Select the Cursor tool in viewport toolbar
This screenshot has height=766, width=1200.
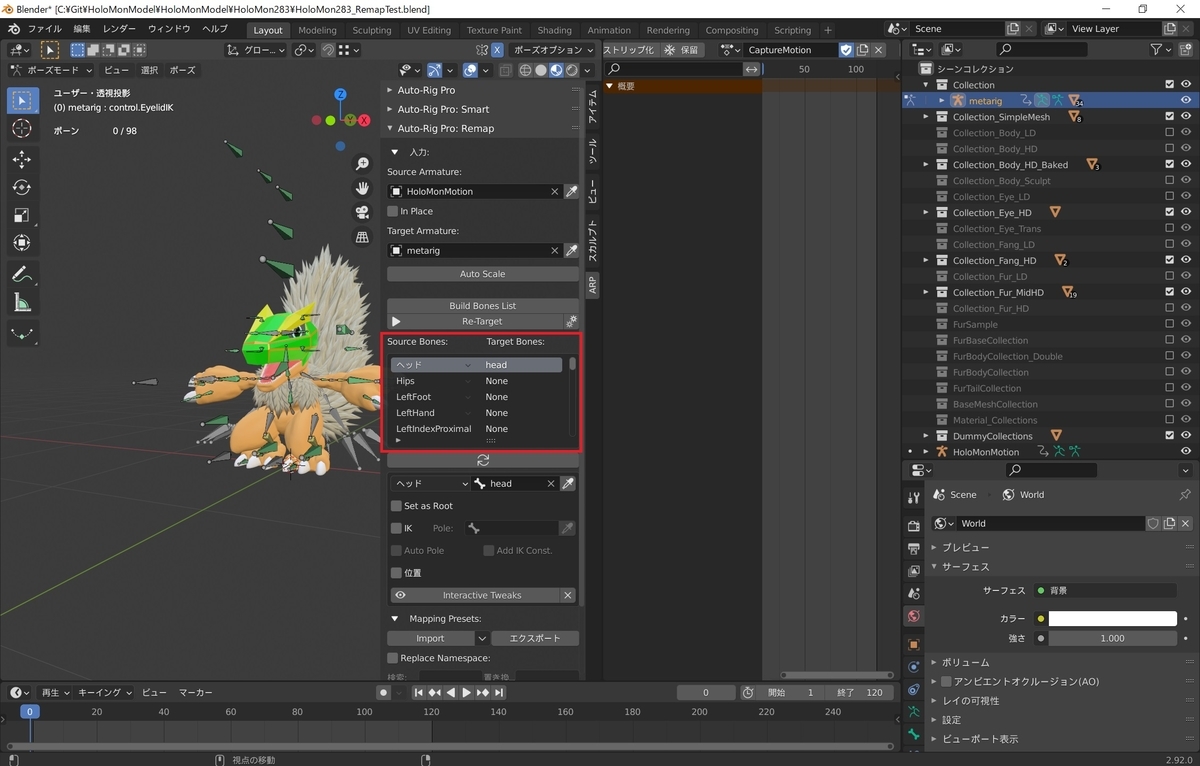(x=22, y=129)
